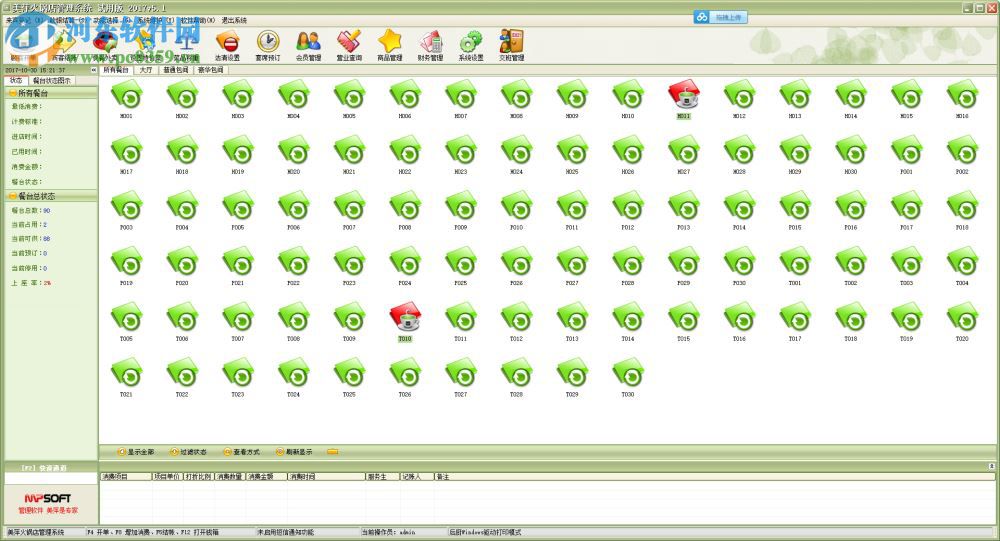The height and width of the screenshot is (541, 1000).
Task: Click 消费金额 column header
Action: [266, 477]
